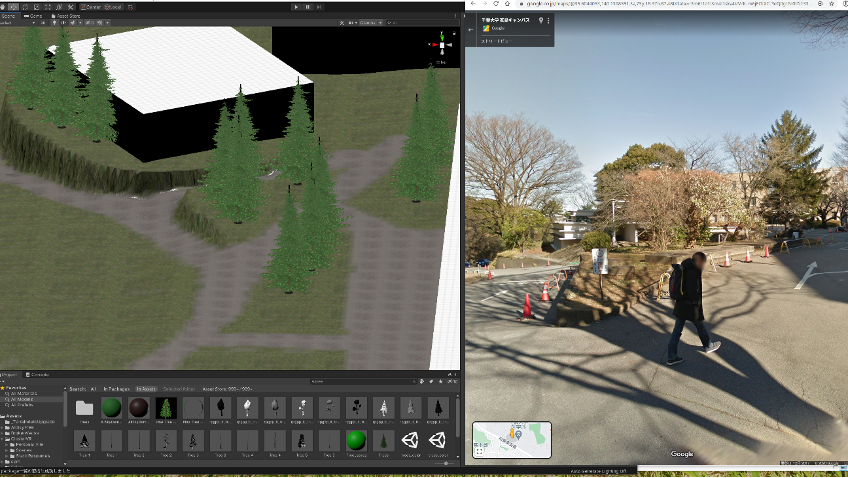Screen dimensions: 848x478
Task: Toggle Scene view grid visibility
Action: click(x=99, y=23)
